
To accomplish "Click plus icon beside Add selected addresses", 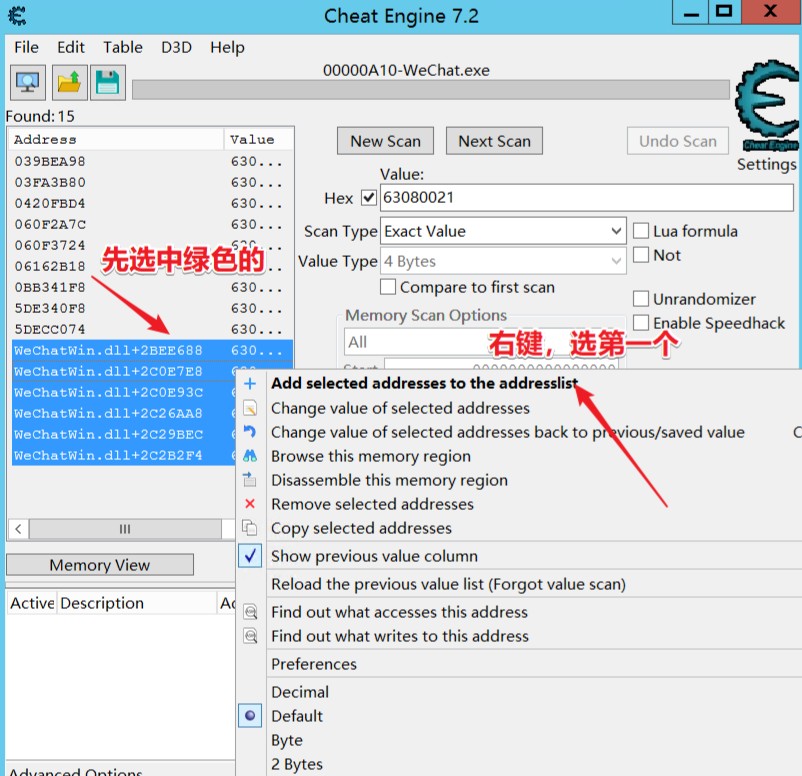I will tap(250, 384).
